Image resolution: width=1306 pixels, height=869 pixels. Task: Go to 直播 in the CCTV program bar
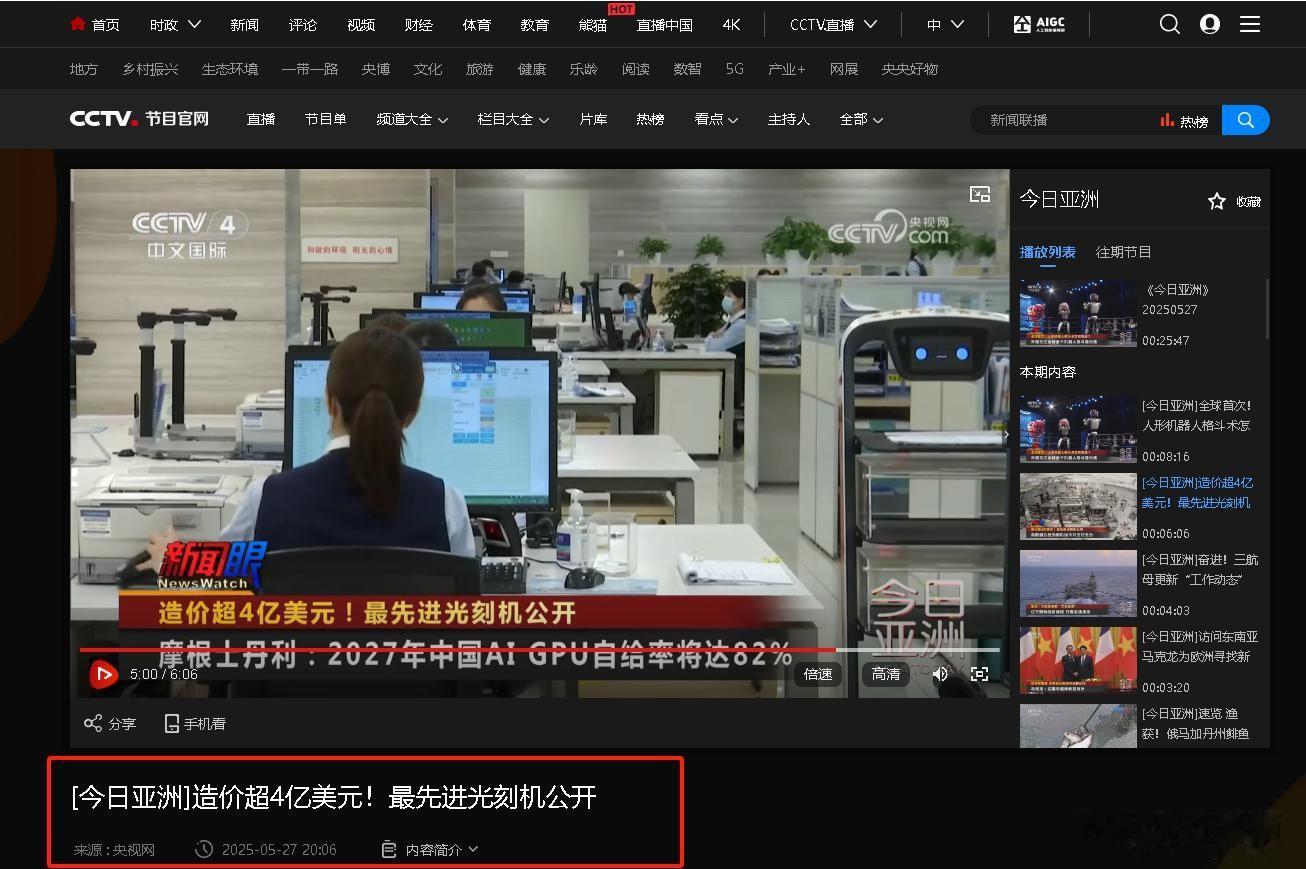pyautogui.click(x=261, y=119)
